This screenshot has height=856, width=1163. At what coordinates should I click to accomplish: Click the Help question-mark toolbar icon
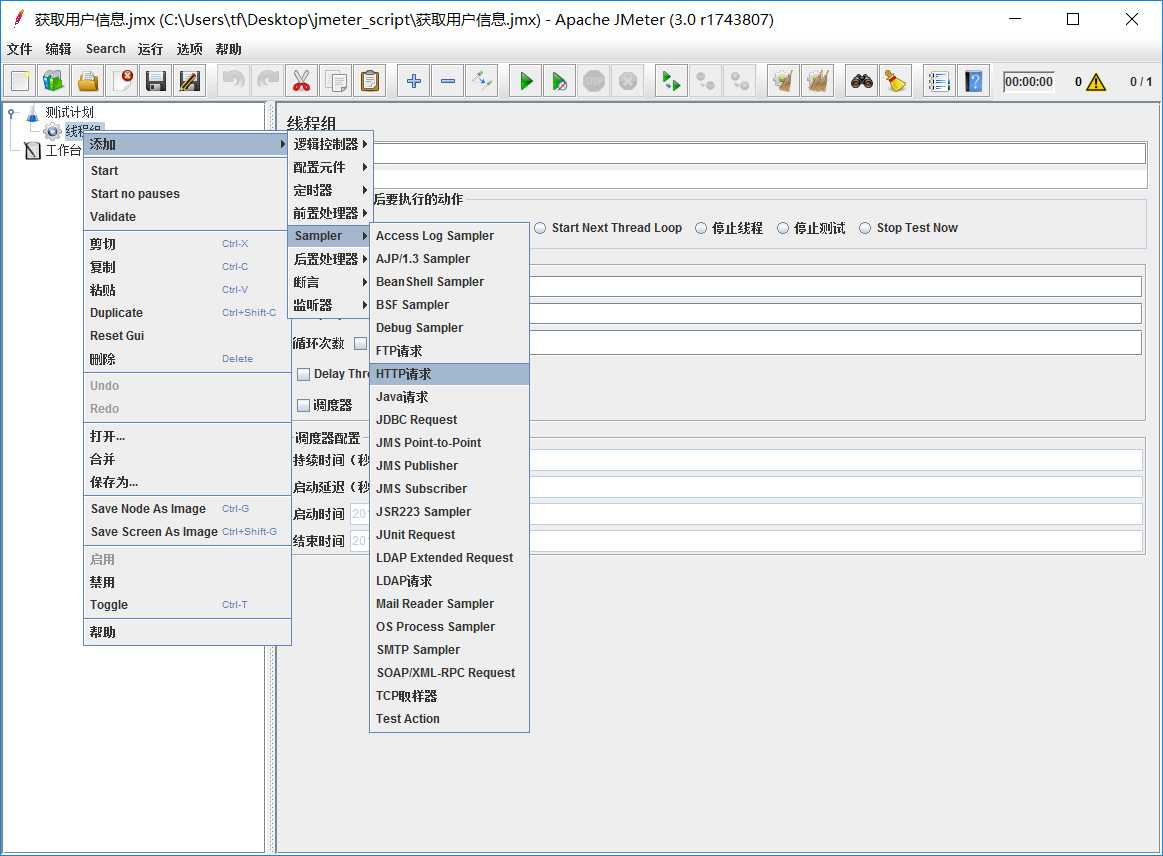click(973, 81)
